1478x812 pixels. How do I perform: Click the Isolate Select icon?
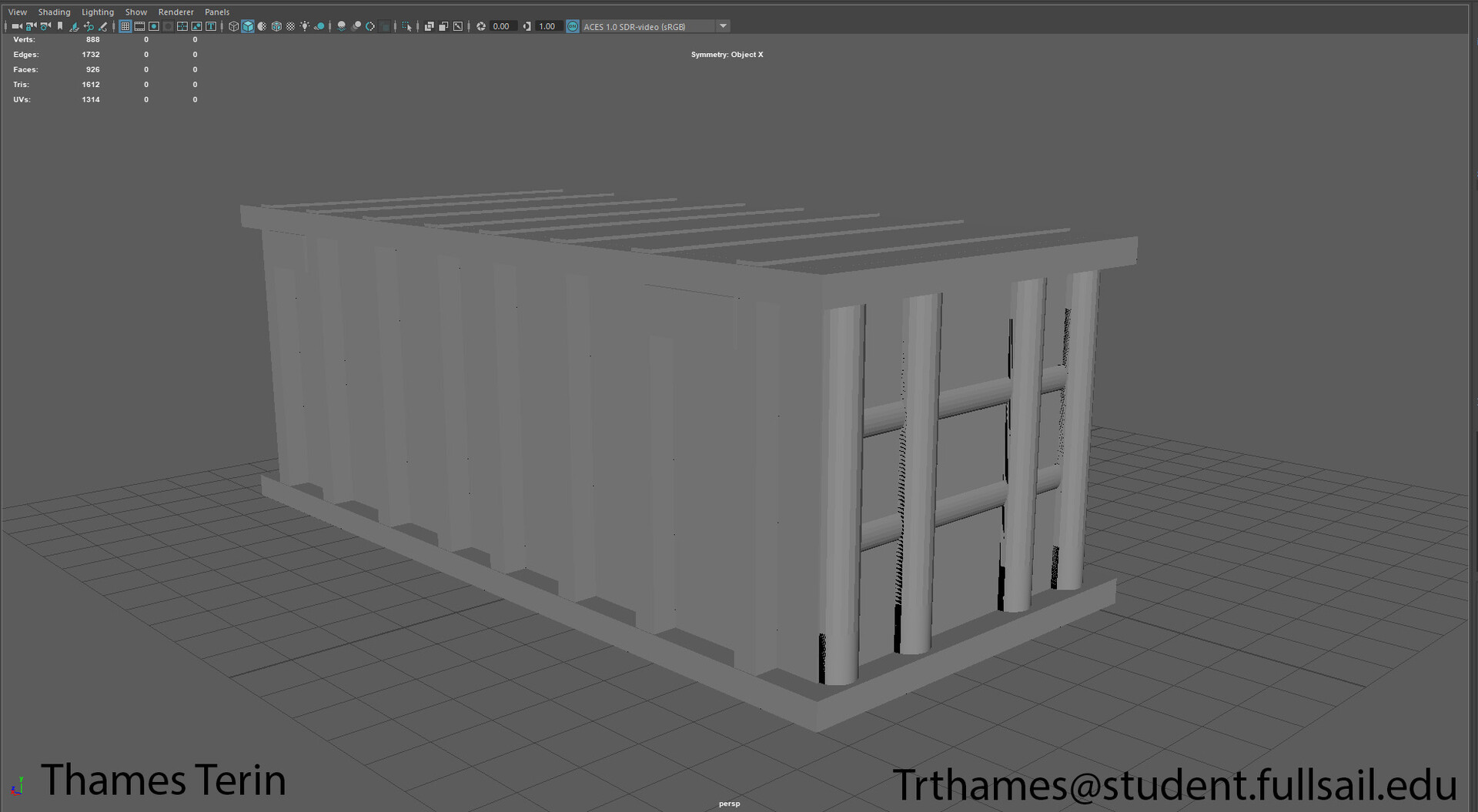(406, 26)
